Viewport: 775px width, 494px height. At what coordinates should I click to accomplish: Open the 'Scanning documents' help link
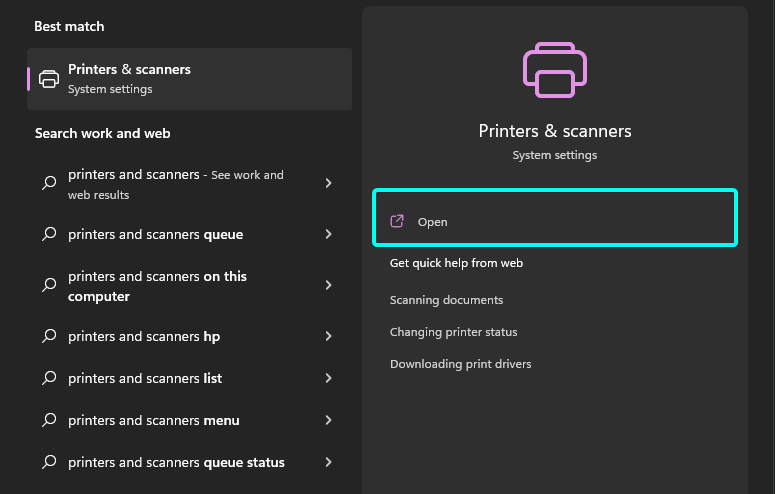tap(446, 300)
